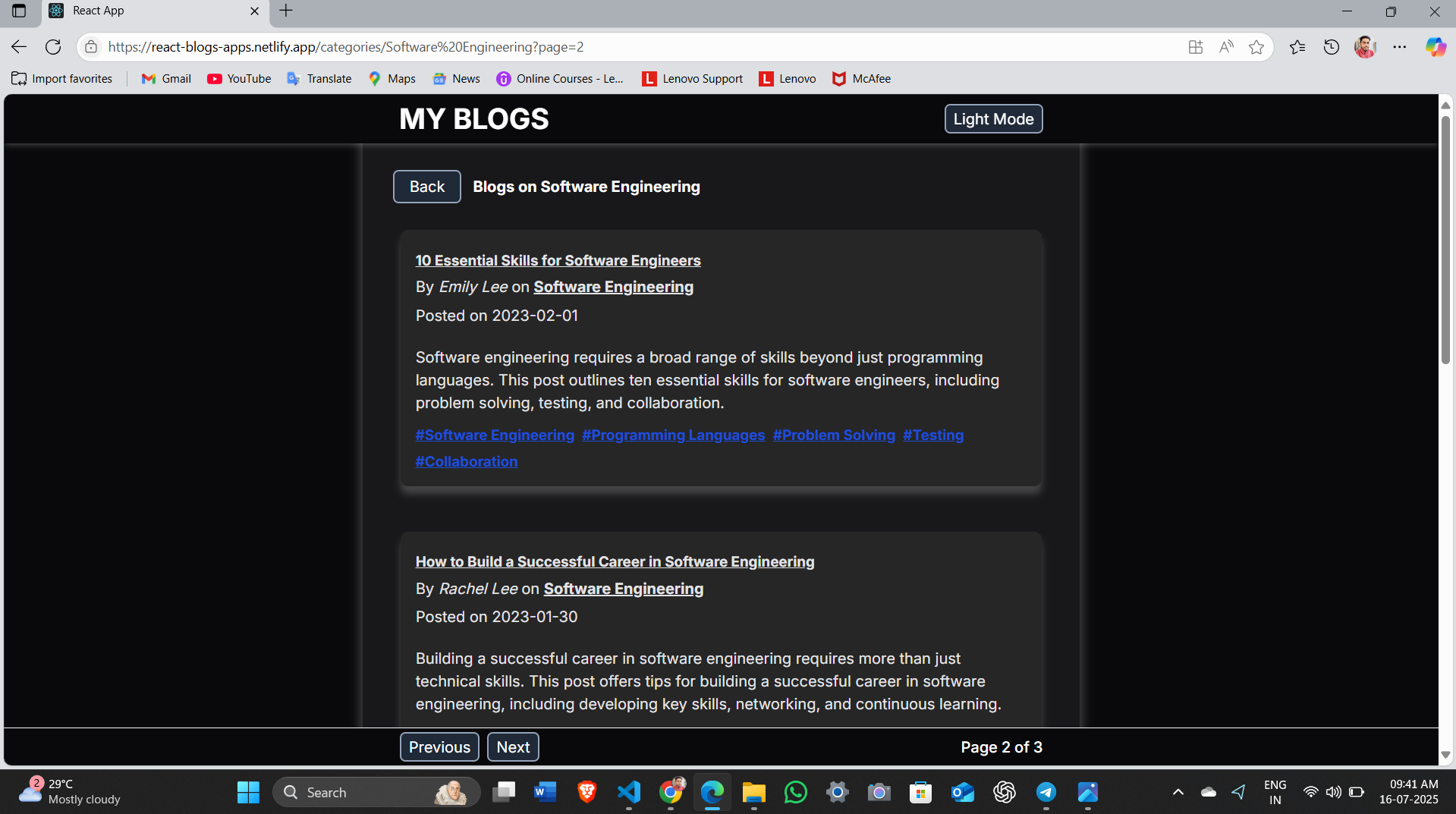Expand system tray hidden icons chevron
Viewport: 1456px width, 814px height.
1178,792
